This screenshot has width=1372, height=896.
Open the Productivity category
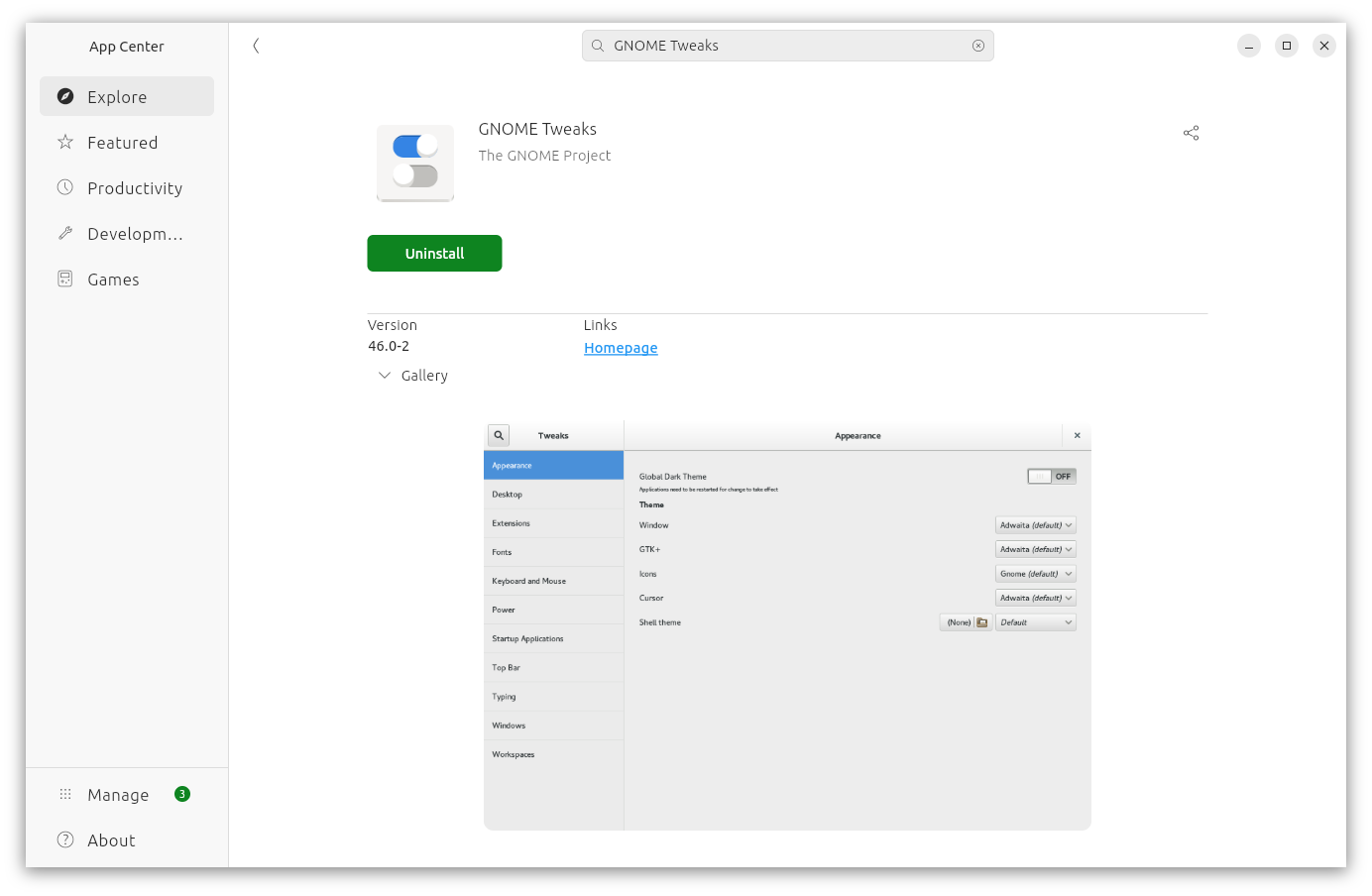tap(127, 187)
